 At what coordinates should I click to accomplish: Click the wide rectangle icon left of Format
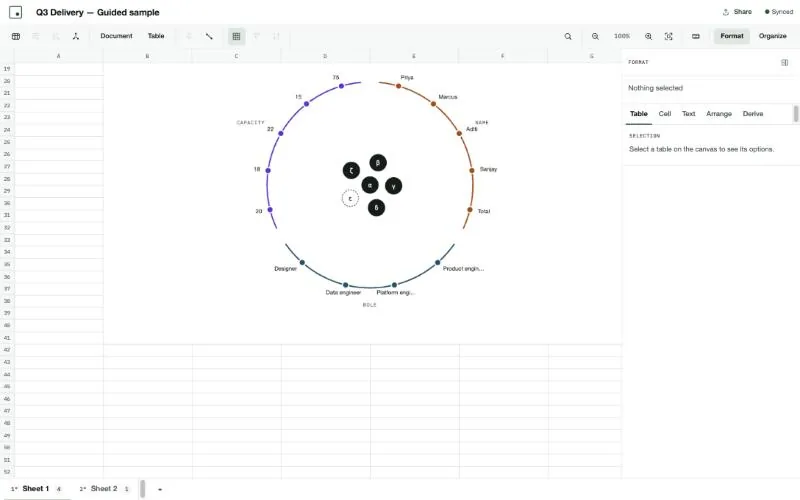point(695,36)
